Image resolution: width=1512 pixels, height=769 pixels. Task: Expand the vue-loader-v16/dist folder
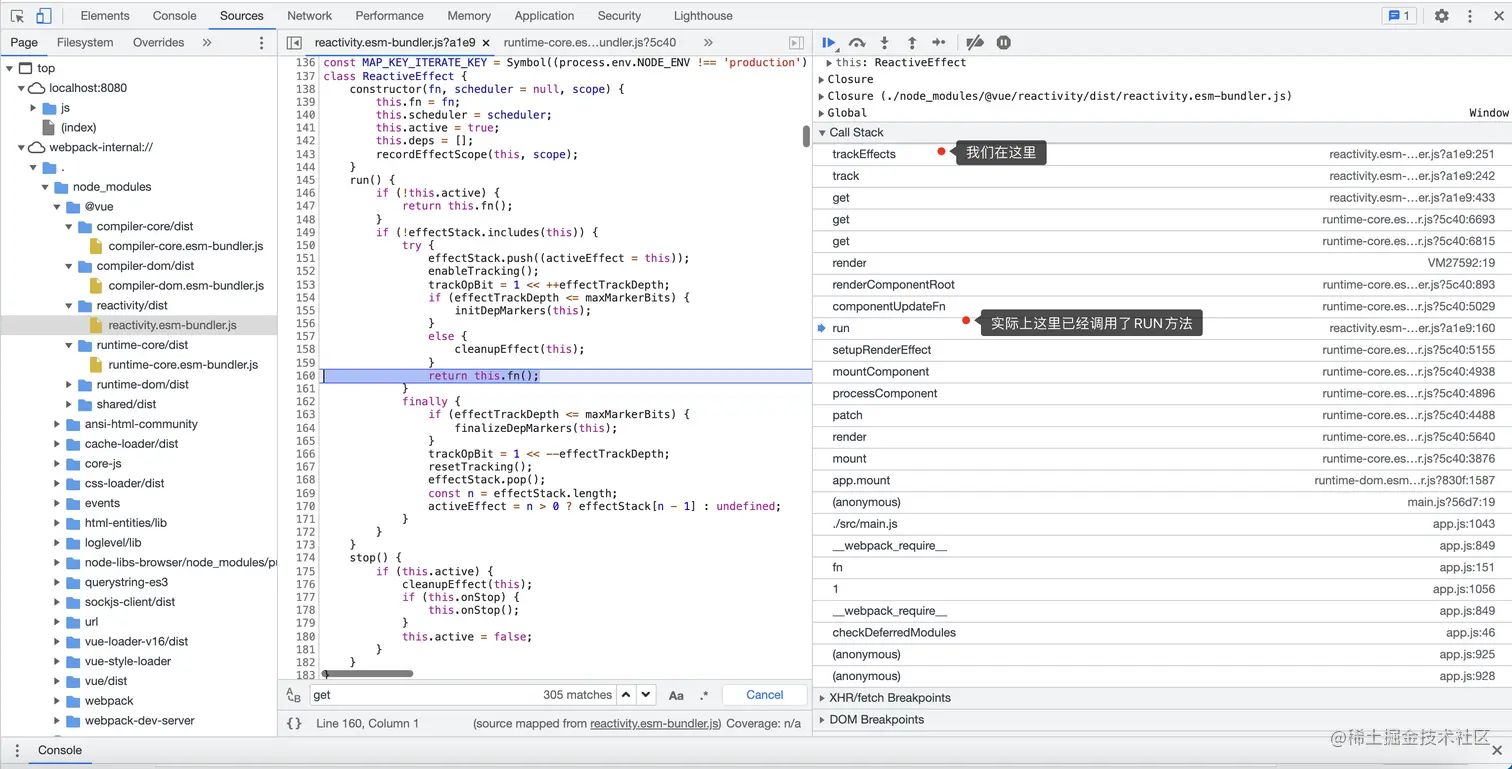tap(57, 642)
